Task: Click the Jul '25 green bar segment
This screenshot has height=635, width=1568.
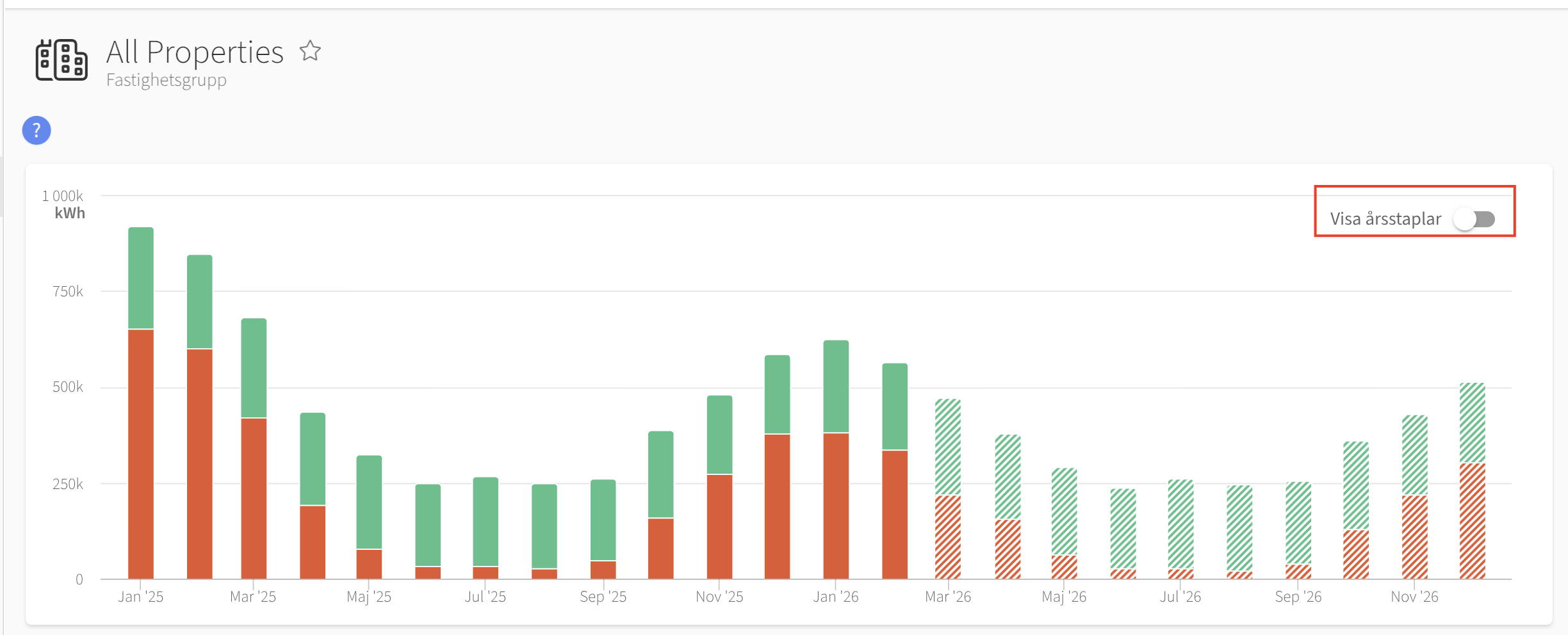Action: (x=486, y=522)
